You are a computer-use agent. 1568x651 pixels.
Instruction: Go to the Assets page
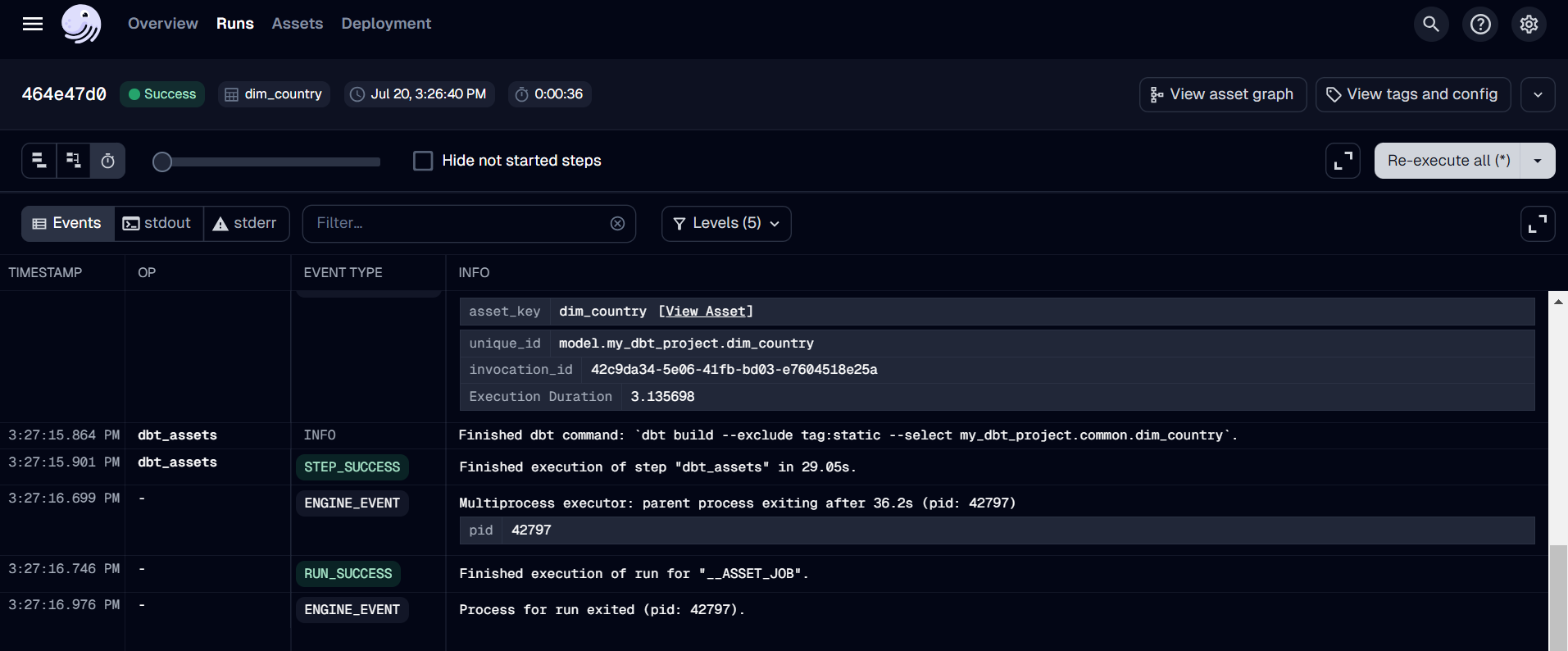pyautogui.click(x=297, y=24)
